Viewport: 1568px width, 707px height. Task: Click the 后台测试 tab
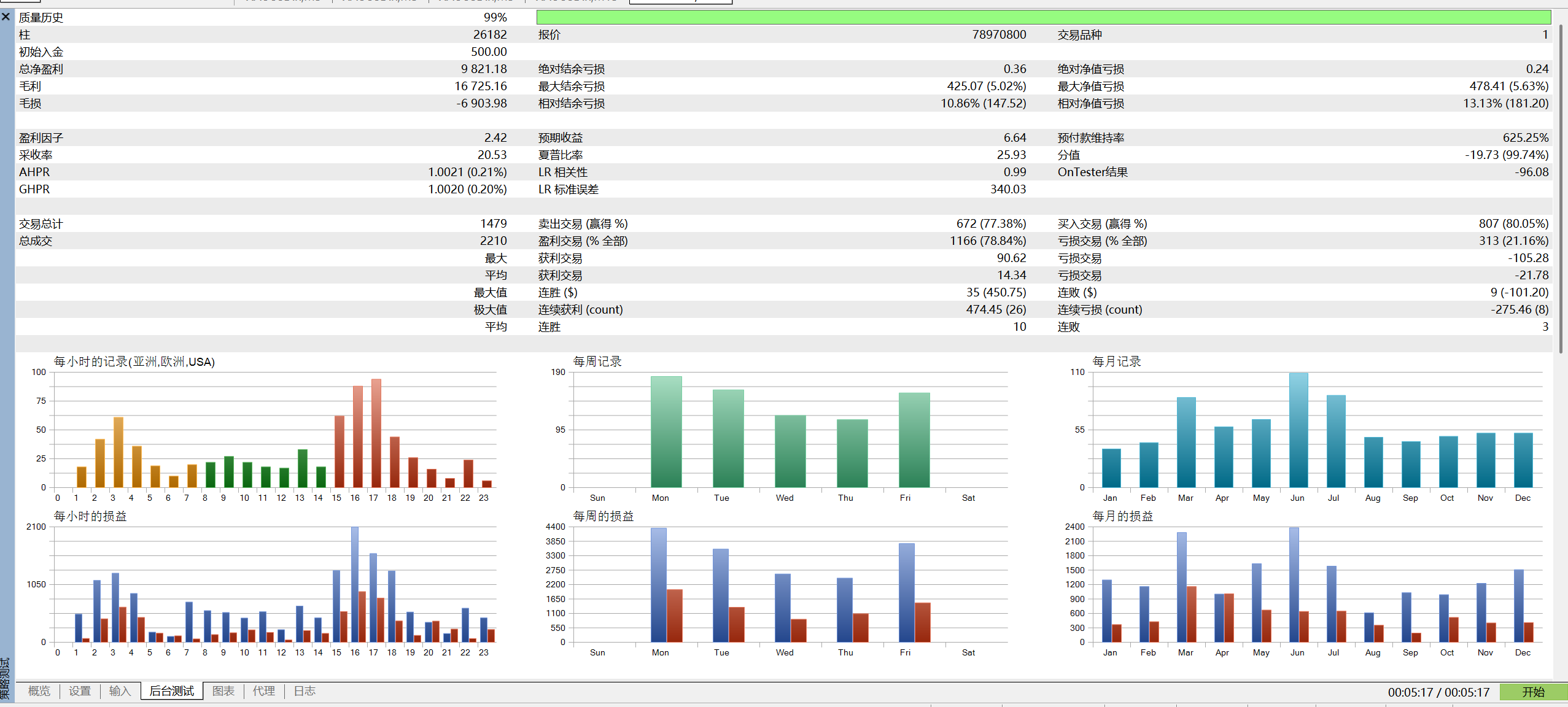172,691
